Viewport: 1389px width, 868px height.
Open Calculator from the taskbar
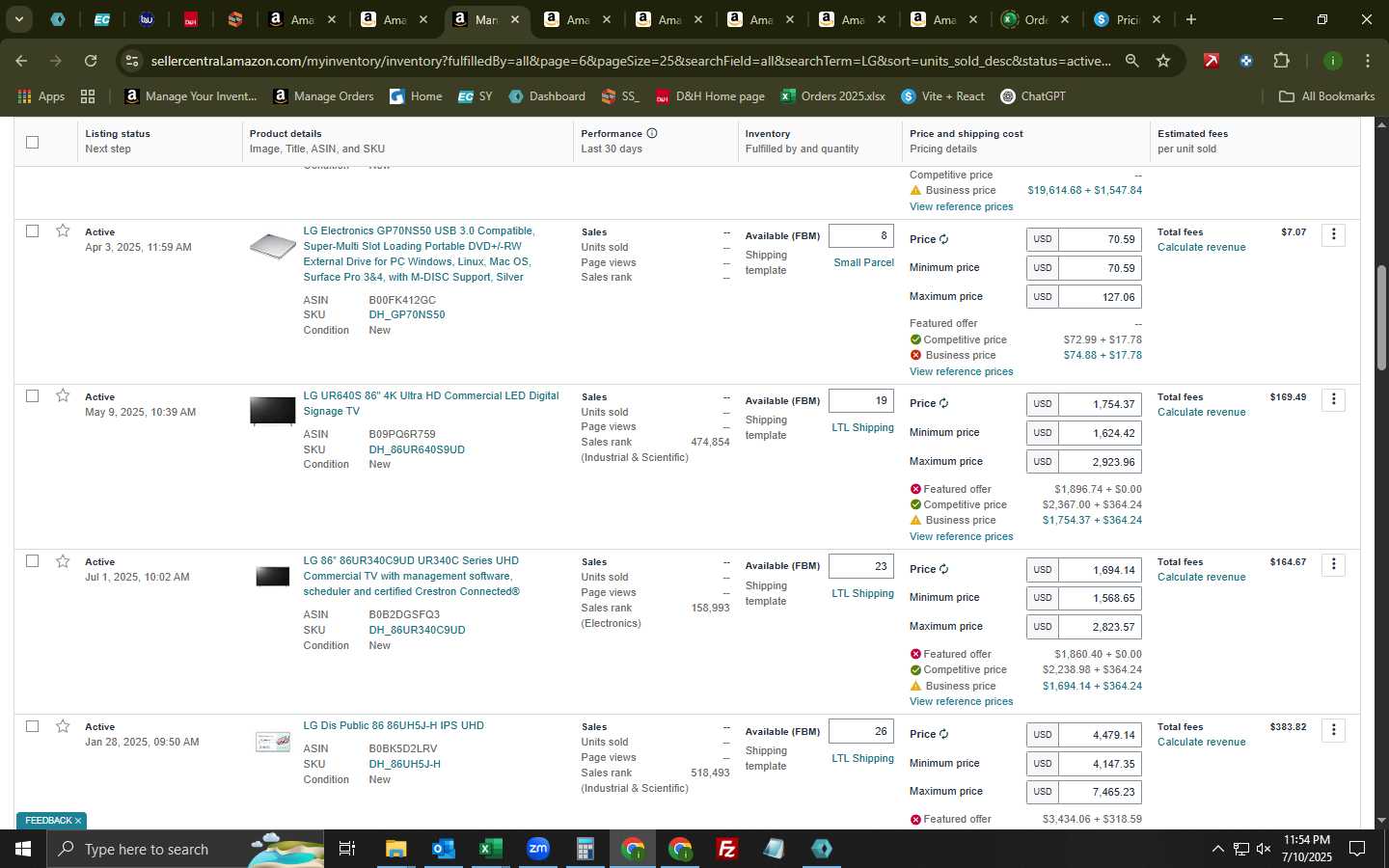click(x=585, y=849)
